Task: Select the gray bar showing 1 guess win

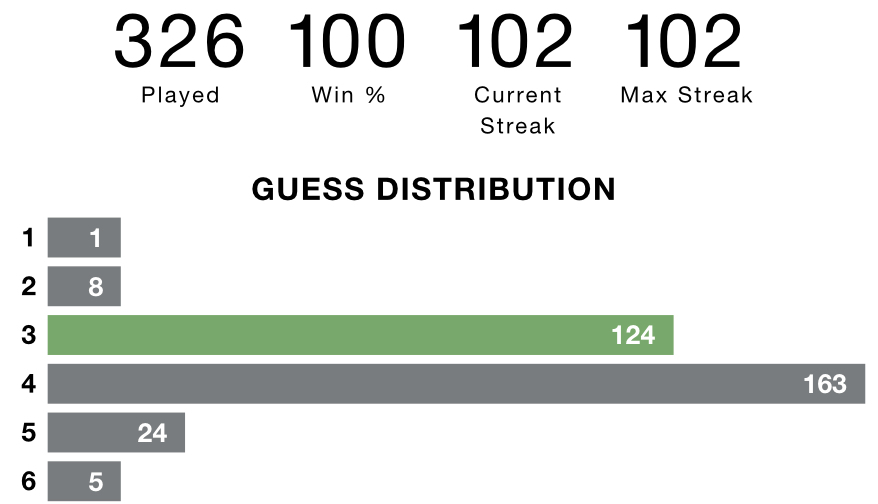Action: pos(84,237)
